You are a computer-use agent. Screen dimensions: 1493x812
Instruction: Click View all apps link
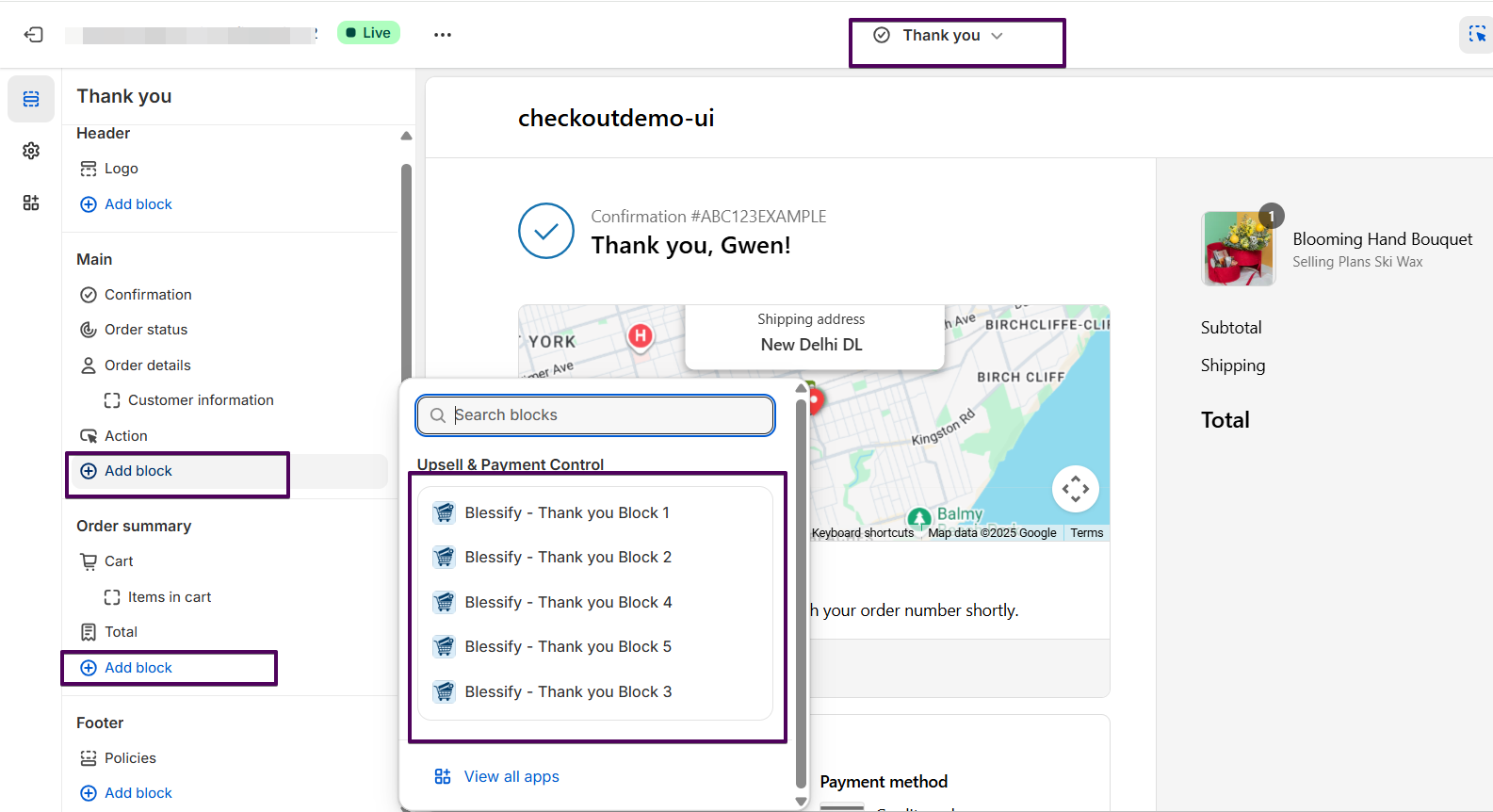click(x=511, y=777)
